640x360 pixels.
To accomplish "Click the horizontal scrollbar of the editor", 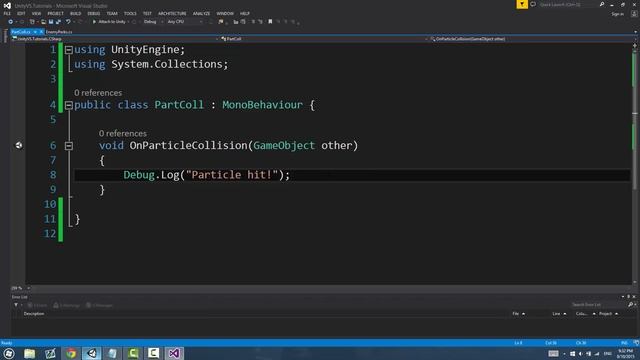I will 331,288.
